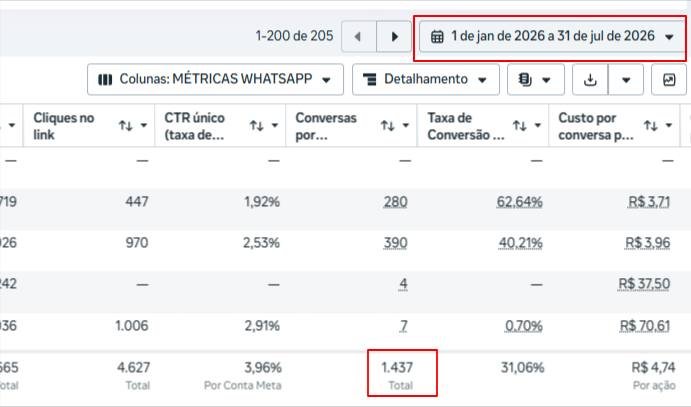Viewport: 691px width, 407px height.
Task: Open Taxa de Conversão column menu arrow
Action: tap(538, 126)
